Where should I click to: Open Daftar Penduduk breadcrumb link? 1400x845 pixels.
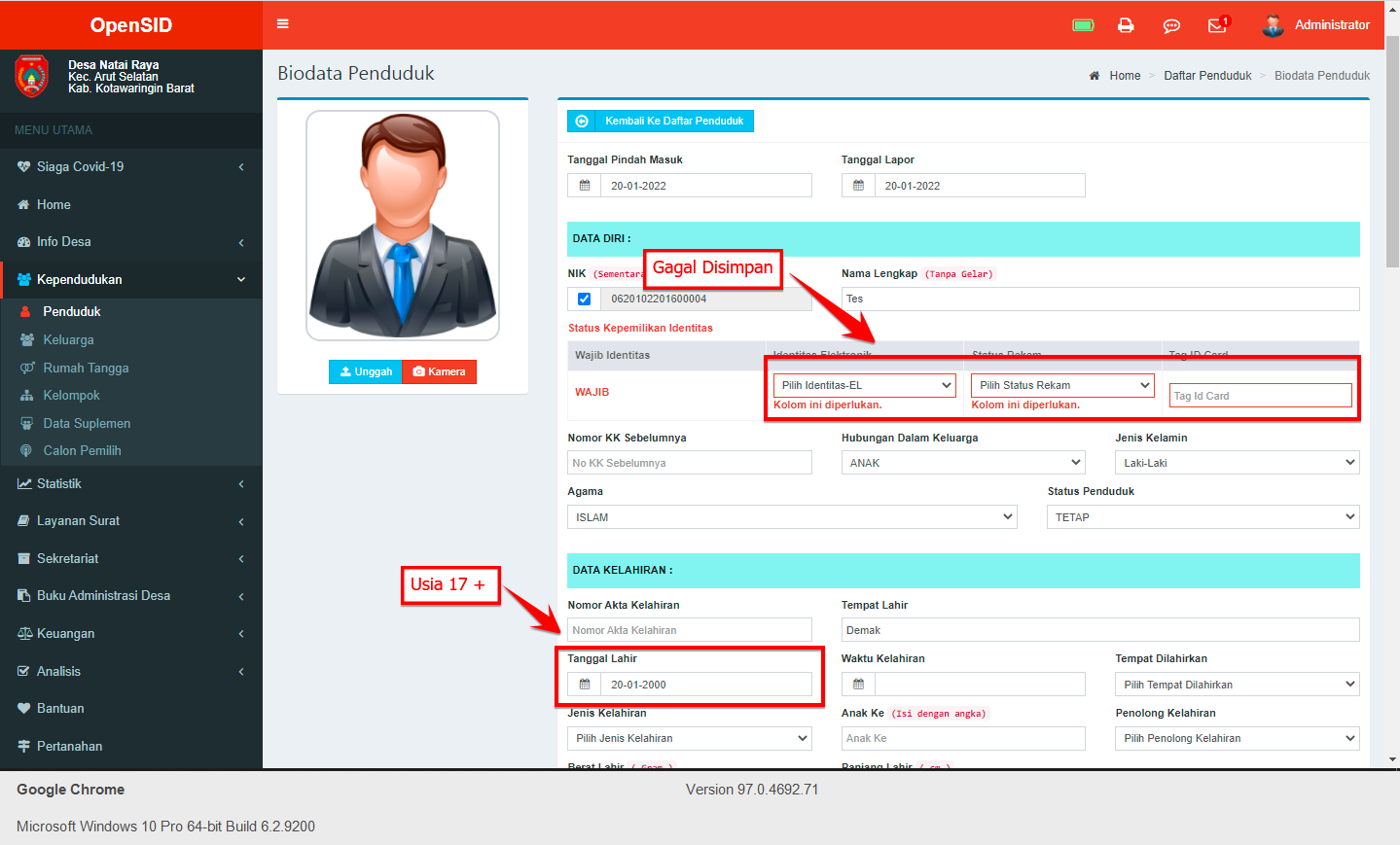pos(1207,76)
